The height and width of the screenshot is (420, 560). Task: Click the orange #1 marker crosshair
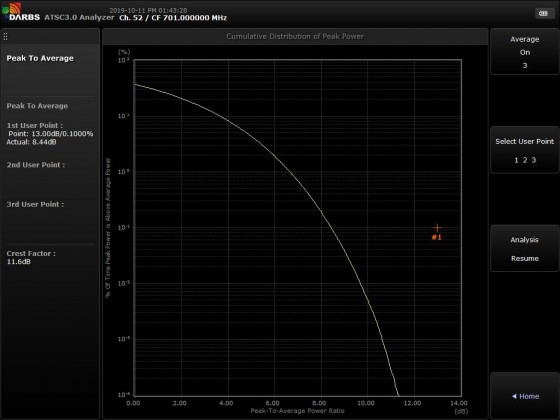(x=437, y=228)
